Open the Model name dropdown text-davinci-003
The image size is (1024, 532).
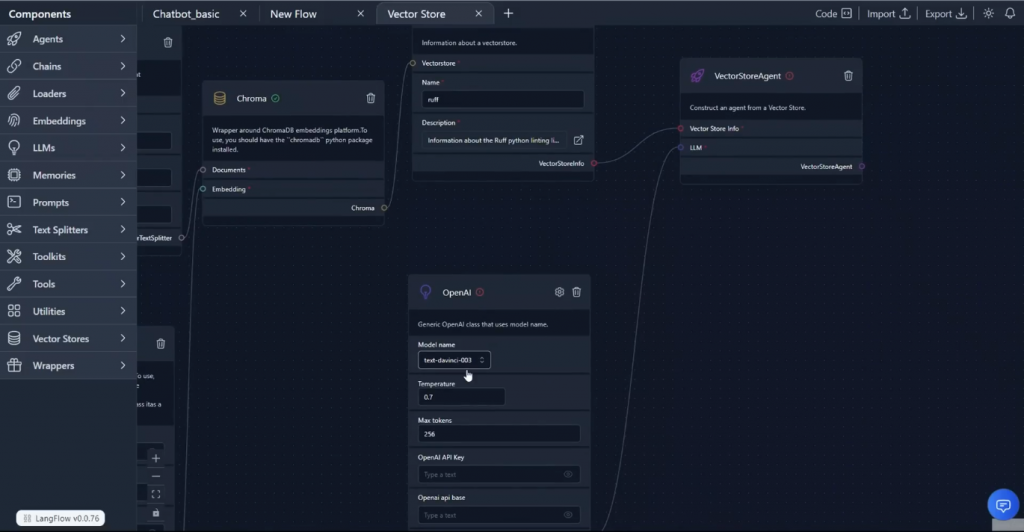click(454, 360)
